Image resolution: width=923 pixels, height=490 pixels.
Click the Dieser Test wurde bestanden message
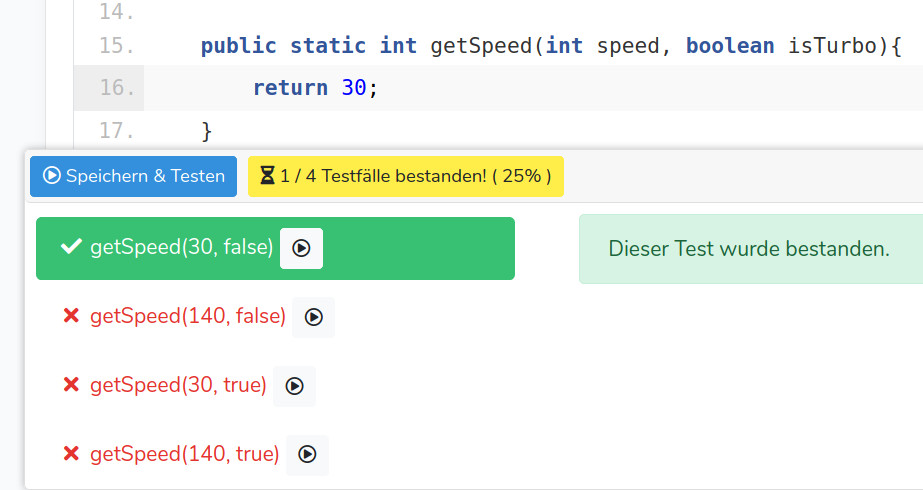[749, 249]
